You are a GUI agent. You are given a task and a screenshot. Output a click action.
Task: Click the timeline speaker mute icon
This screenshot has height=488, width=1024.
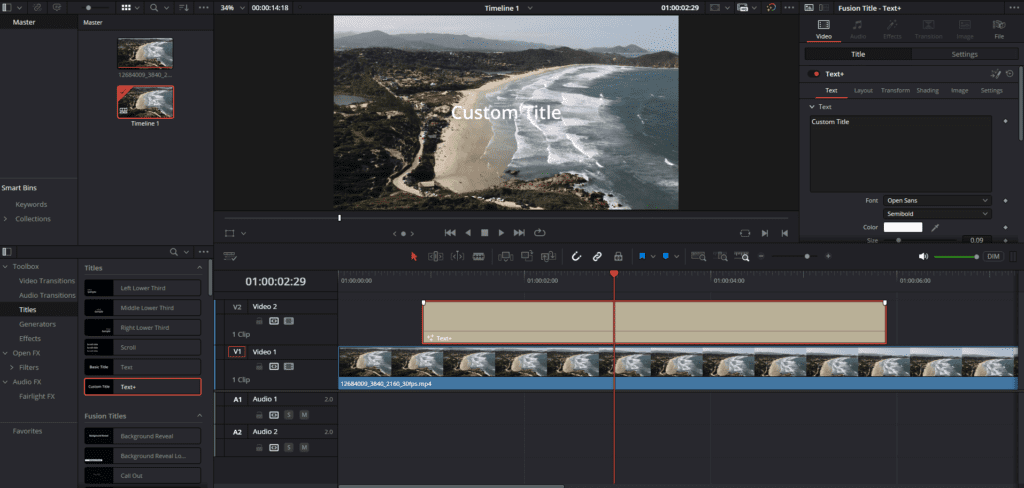tap(923, 256)
